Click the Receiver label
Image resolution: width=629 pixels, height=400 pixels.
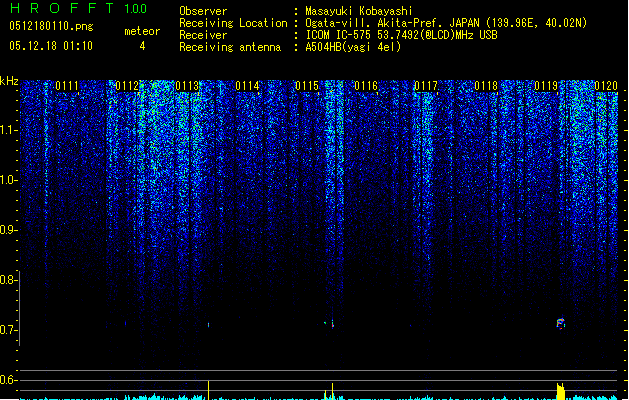(203, 35)
